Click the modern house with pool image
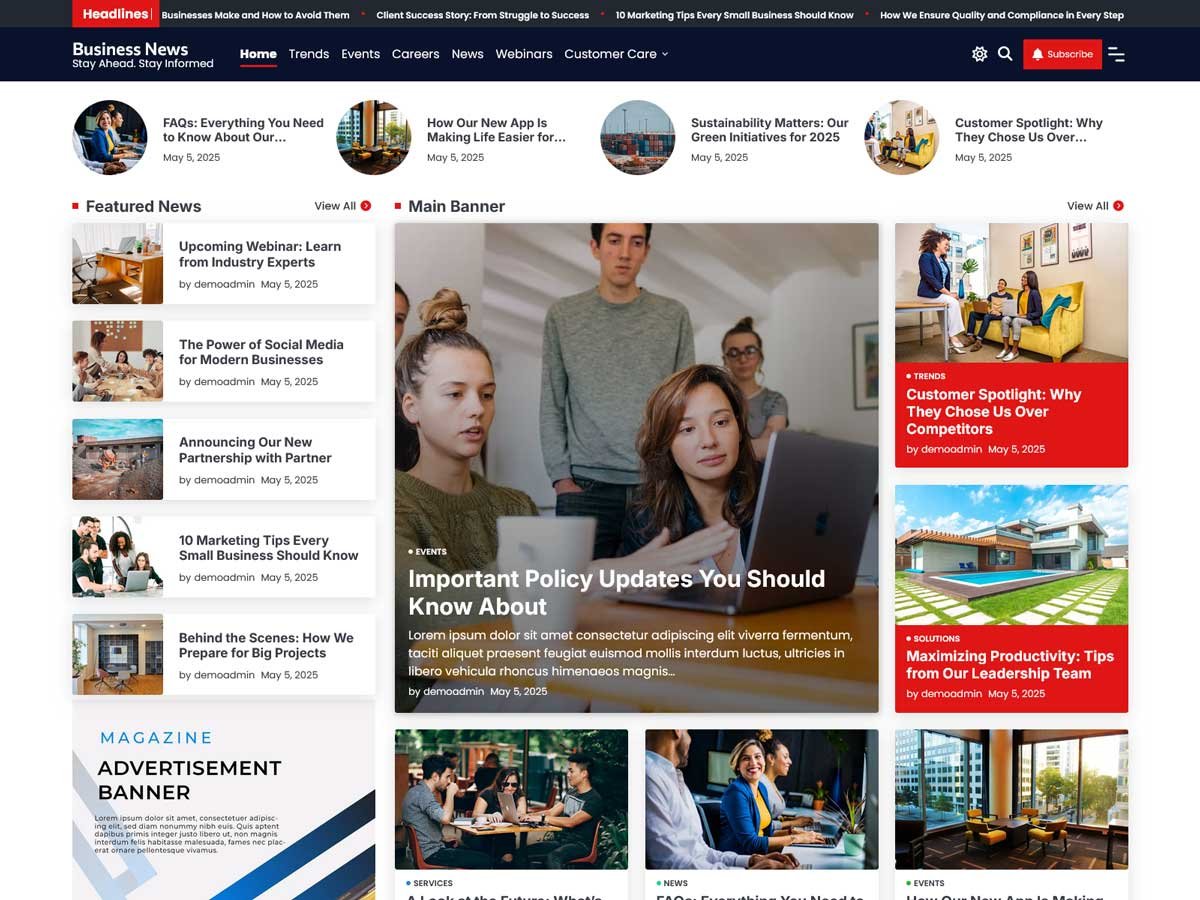1200x900 pixels. pyautogui.click(x=1011, y=555)
